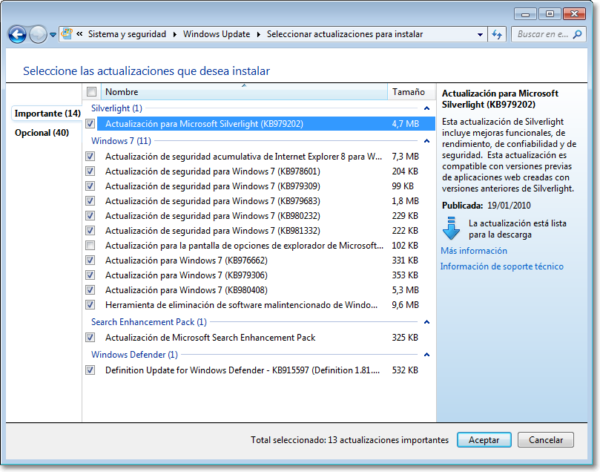Open 'Sistema y seguridad' breadcrumb
The height and width of the screenshot is (472, 600).
pos(127,34)
